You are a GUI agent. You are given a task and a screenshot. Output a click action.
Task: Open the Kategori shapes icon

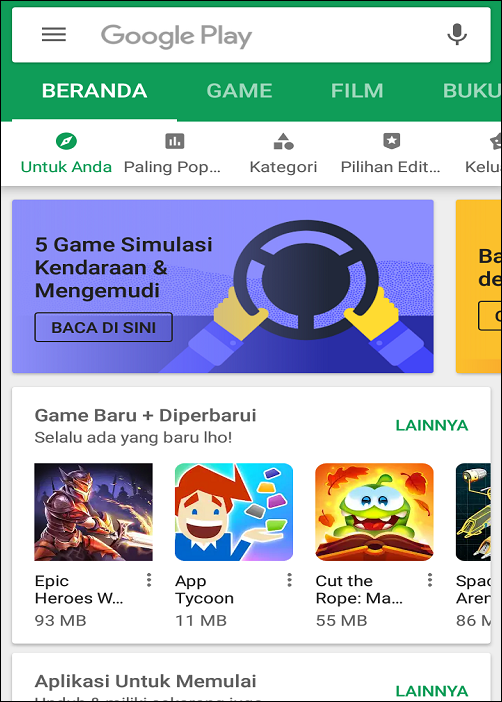[283, 141]
